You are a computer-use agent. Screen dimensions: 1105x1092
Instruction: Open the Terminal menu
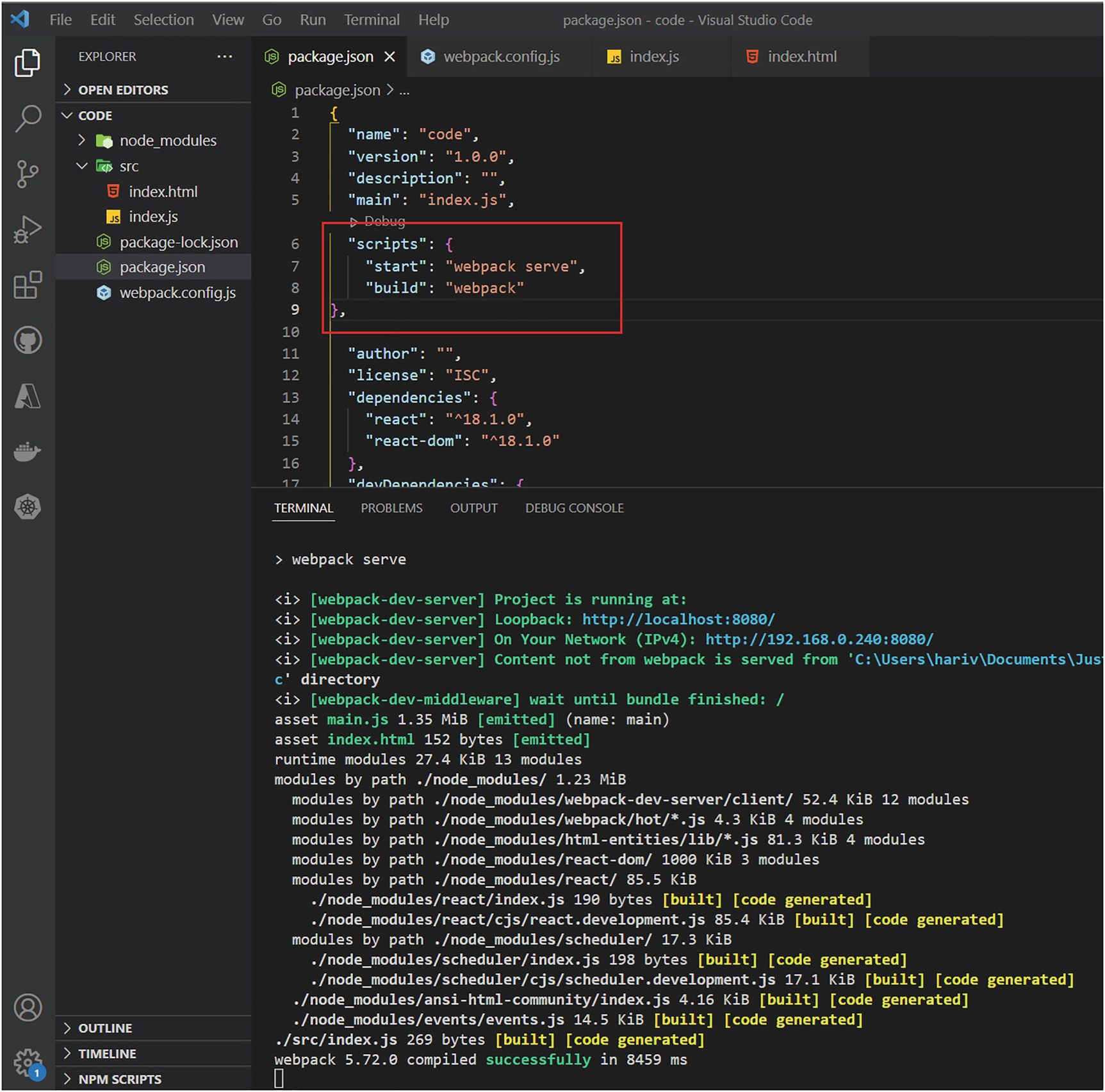coord(372,20)
